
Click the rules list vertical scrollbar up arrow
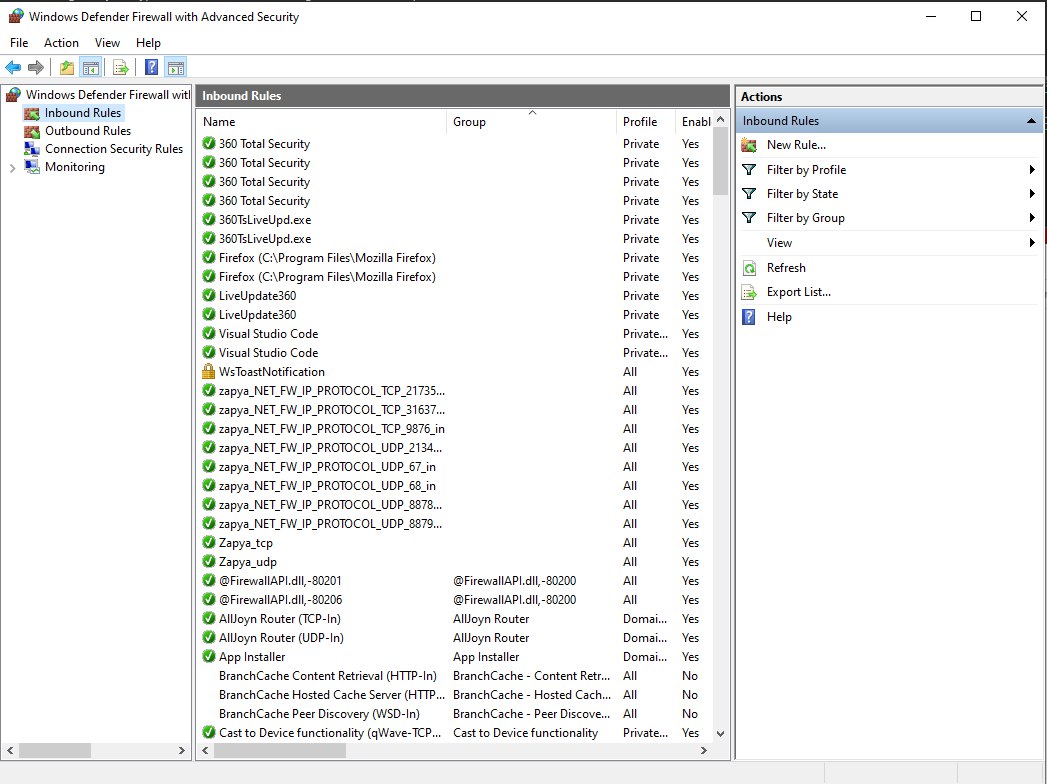[x=720, y=120]
